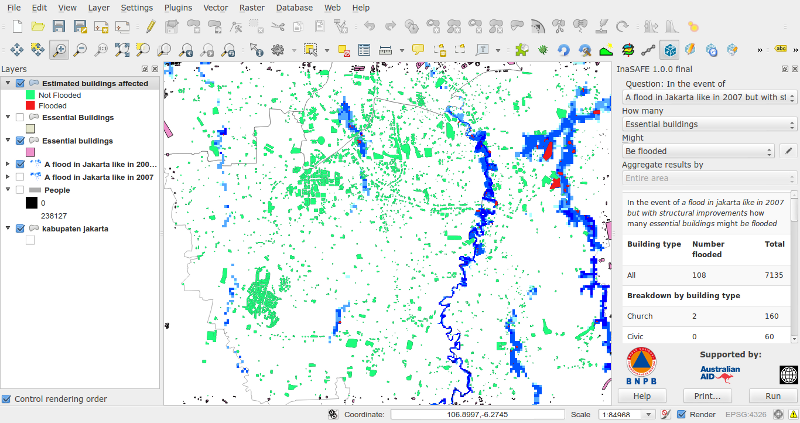Open the attribute table icon
The height and width of the screenshot is (423, 800).
coord(364,49)
